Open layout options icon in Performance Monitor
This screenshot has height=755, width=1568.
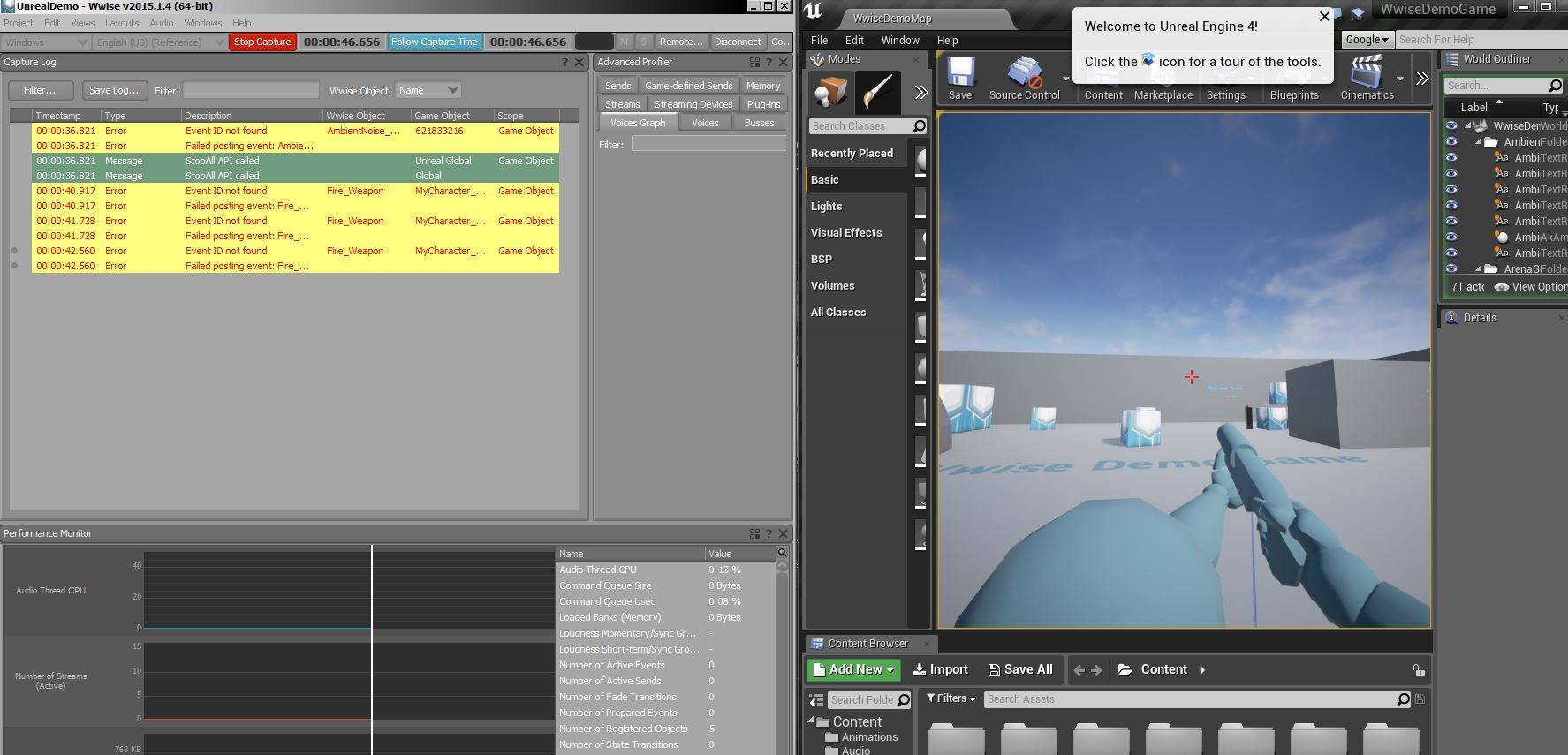coord(754,533)
